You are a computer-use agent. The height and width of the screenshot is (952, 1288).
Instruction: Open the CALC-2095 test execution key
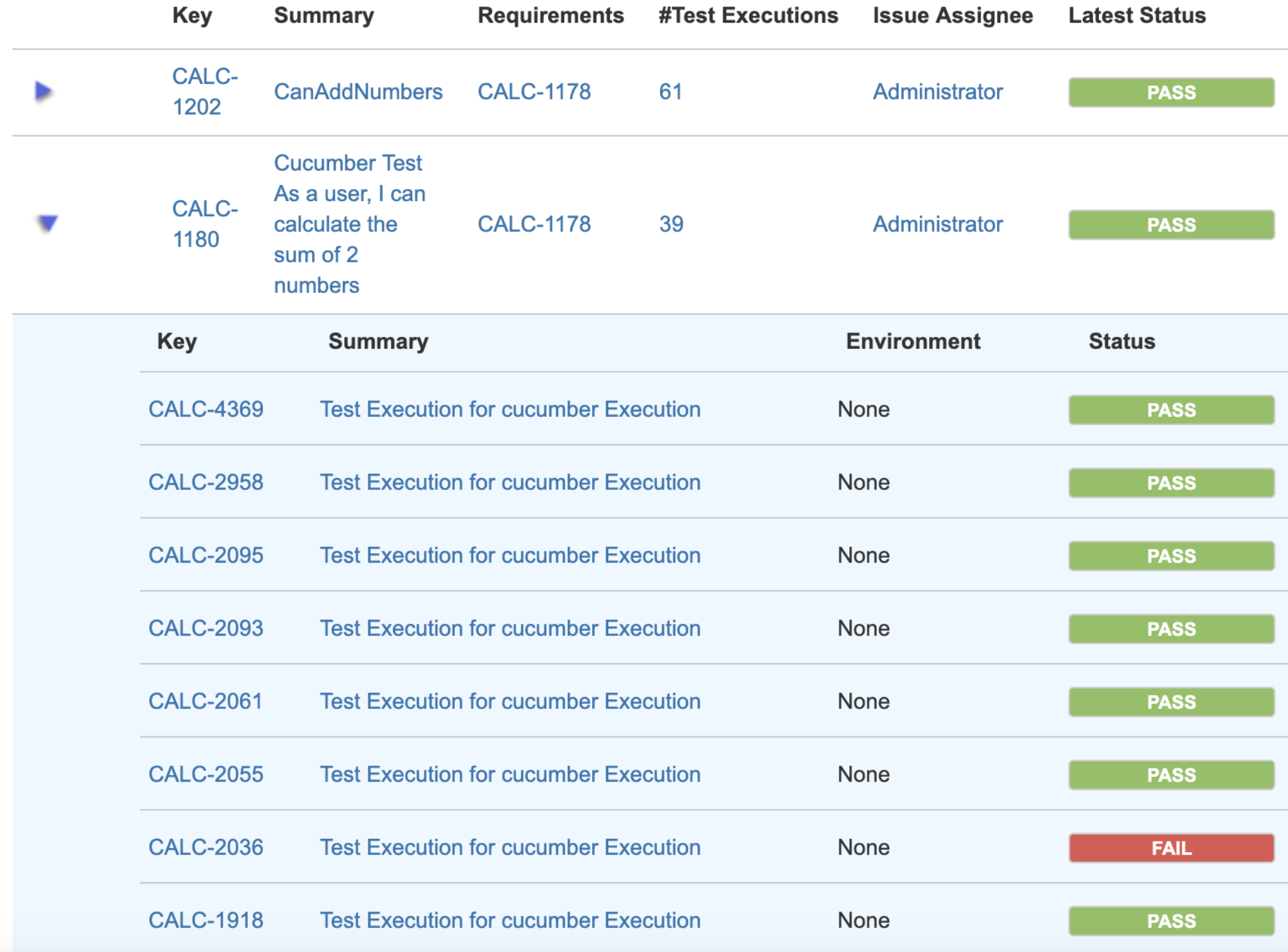click(x=205, y=555)
